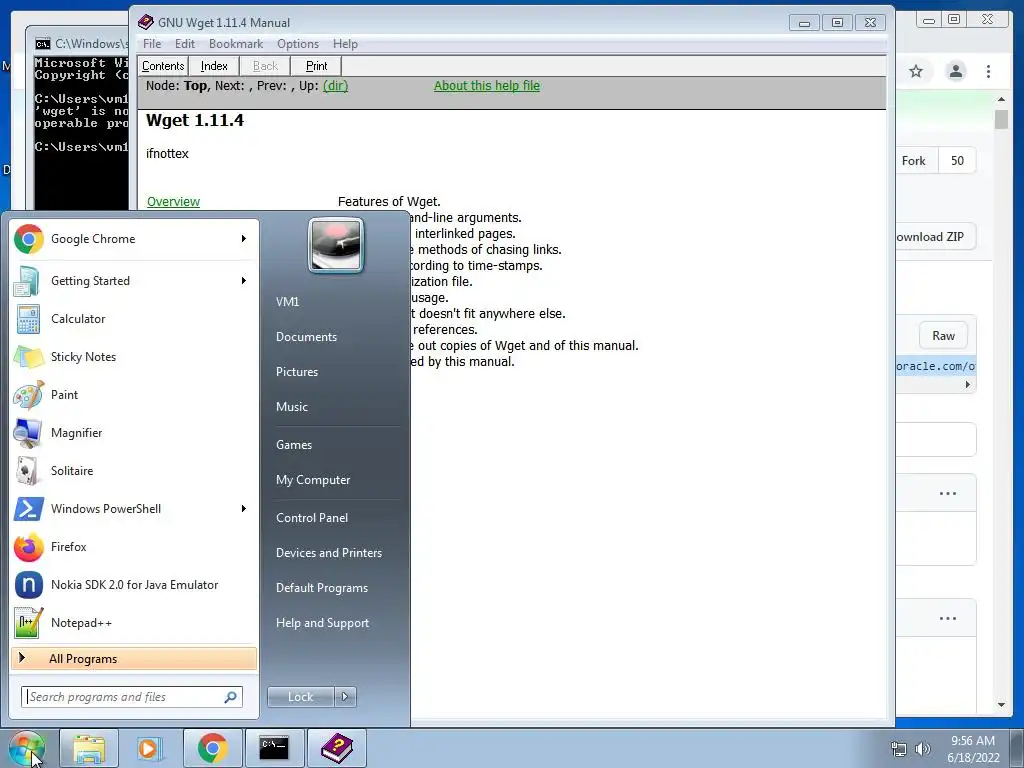Open File menu in Wget manual
1024x768 pixels.
coord(152,44)
